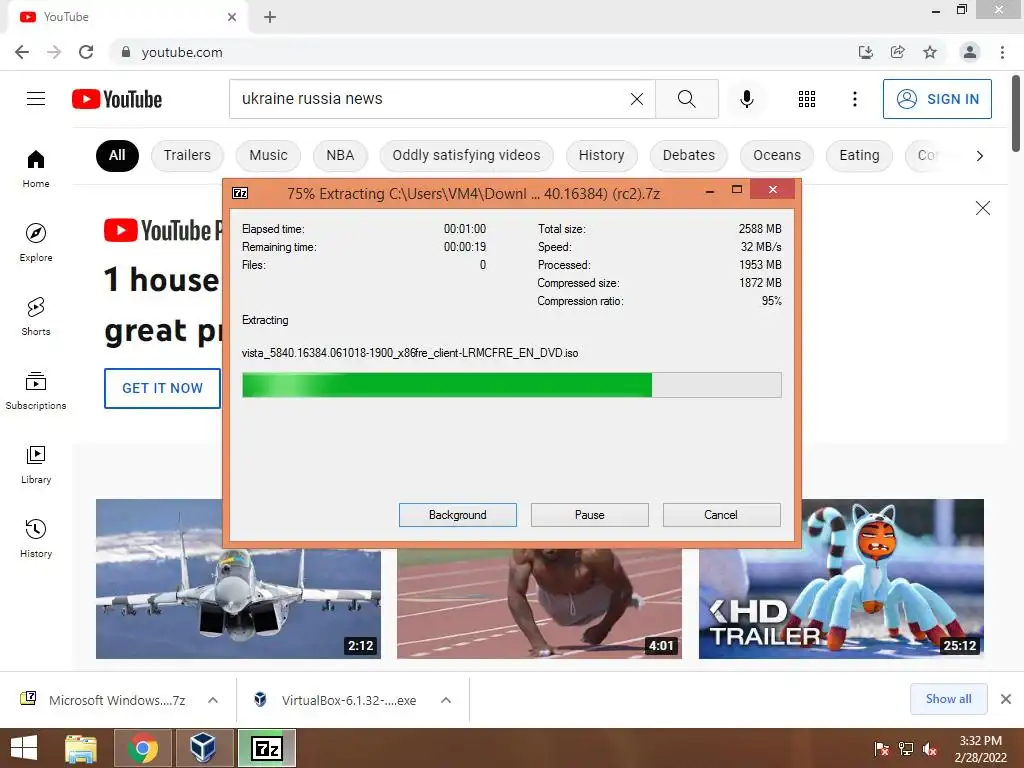Open File Explorer from the taskbar

click(x=81, y=748)
